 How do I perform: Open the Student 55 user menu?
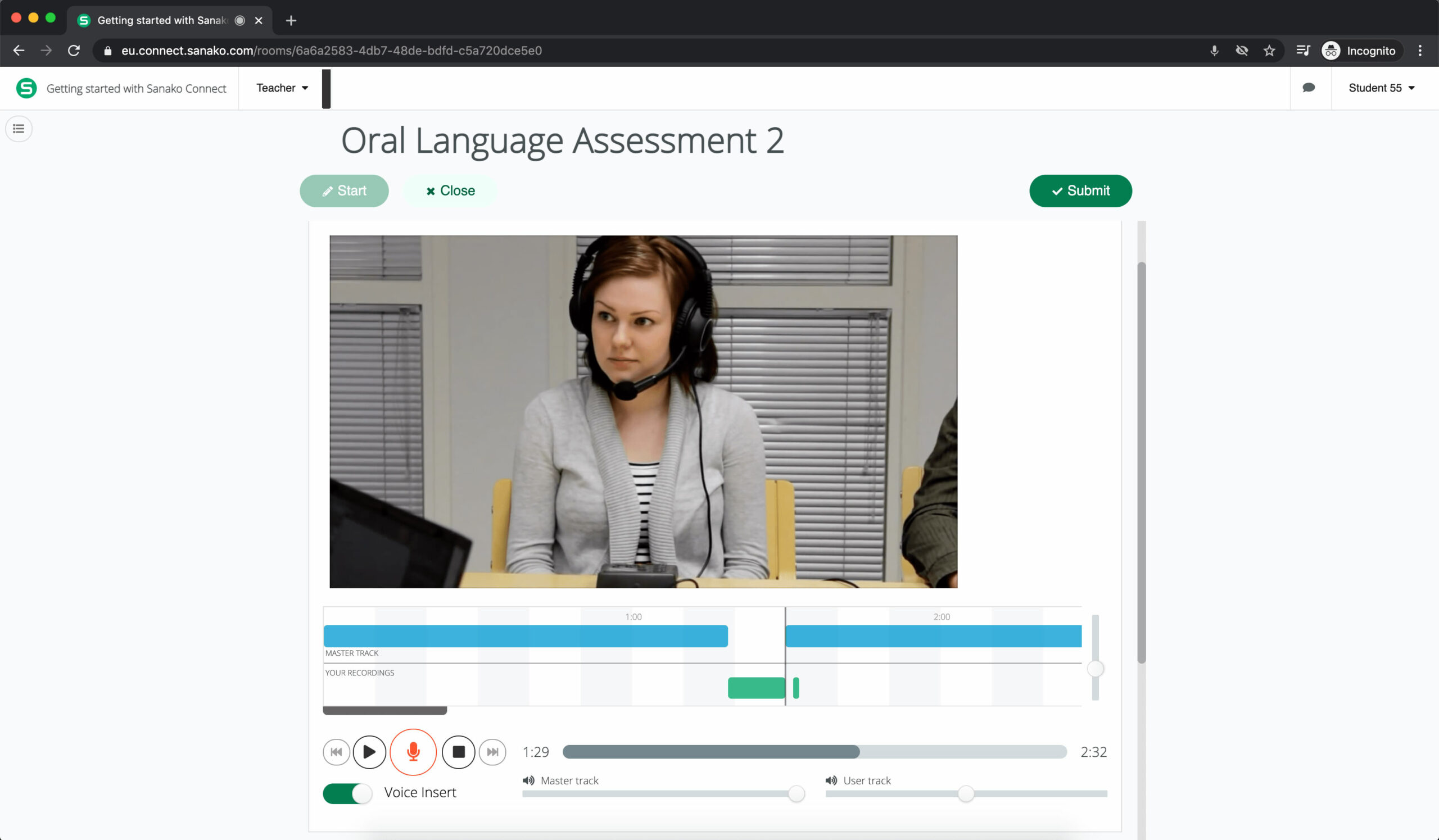tap(1381, 88)
